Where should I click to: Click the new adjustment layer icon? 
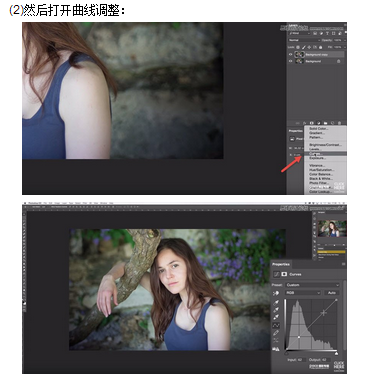[x=319, y=123]
